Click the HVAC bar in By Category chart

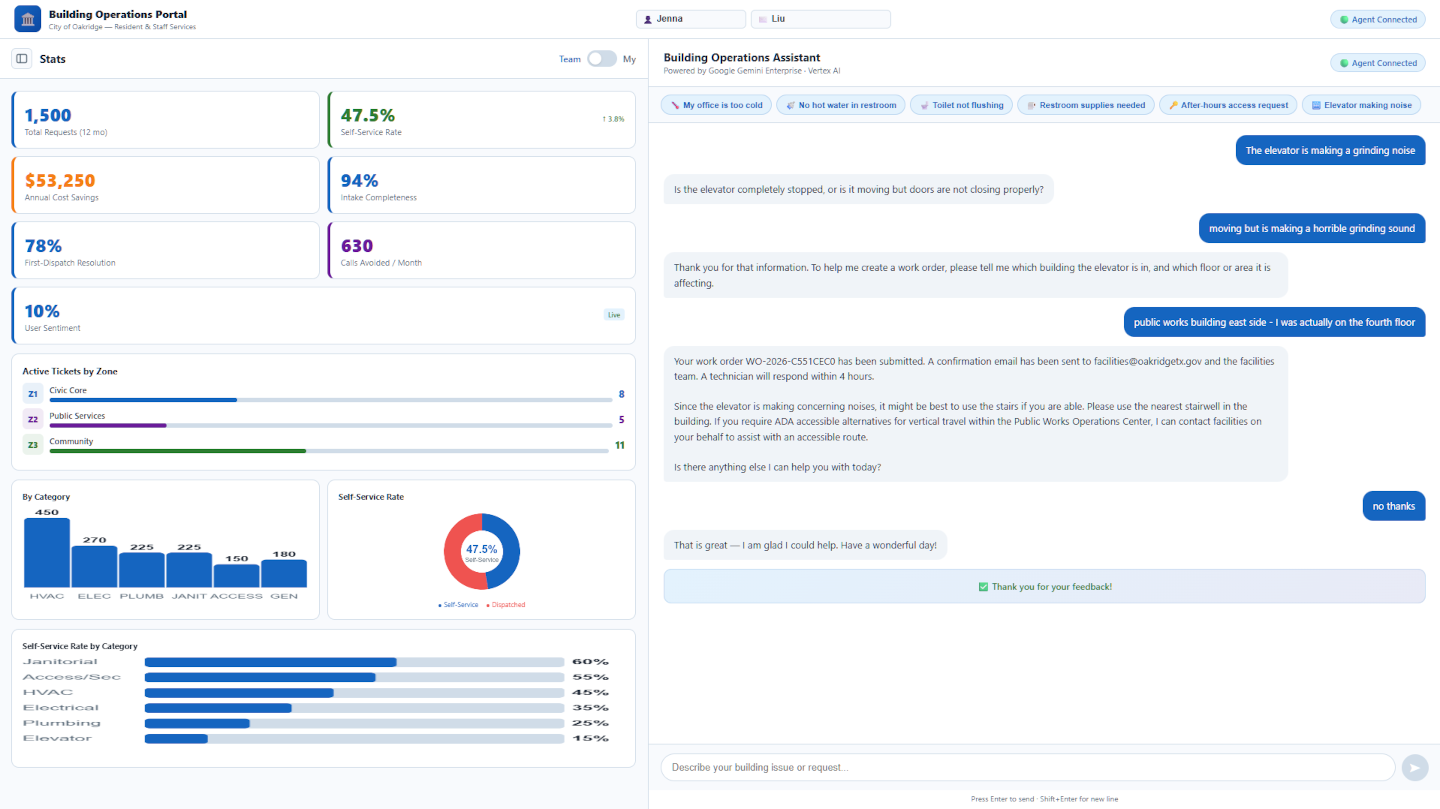47,553
